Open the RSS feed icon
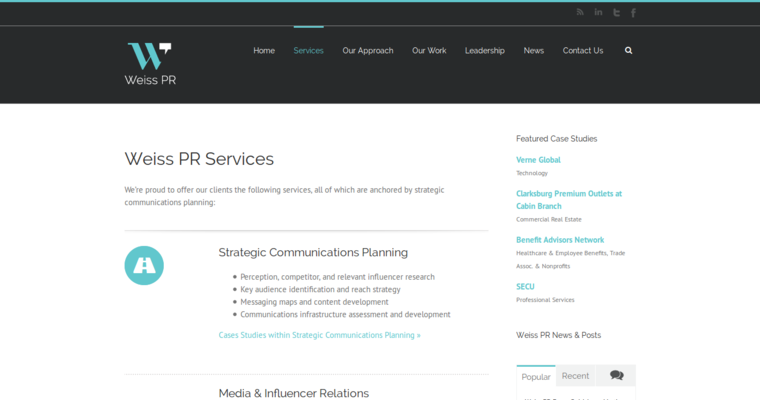The image size is (760, 400). click(580, 12)
